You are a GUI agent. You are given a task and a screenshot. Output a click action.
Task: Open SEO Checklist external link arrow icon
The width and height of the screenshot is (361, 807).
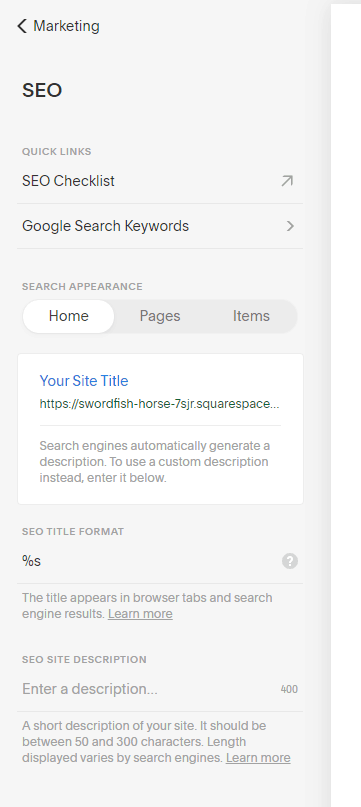point(287,181)
